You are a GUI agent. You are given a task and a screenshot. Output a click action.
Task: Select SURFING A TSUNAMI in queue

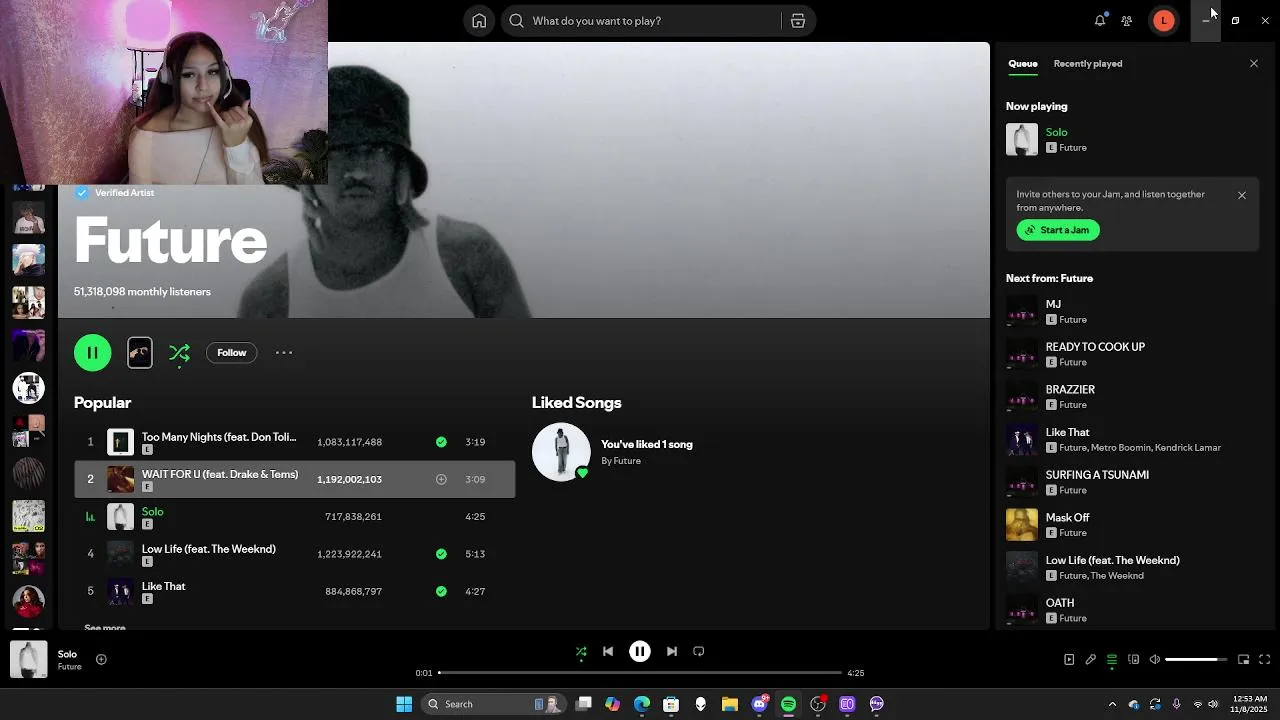coord(1132,482)
